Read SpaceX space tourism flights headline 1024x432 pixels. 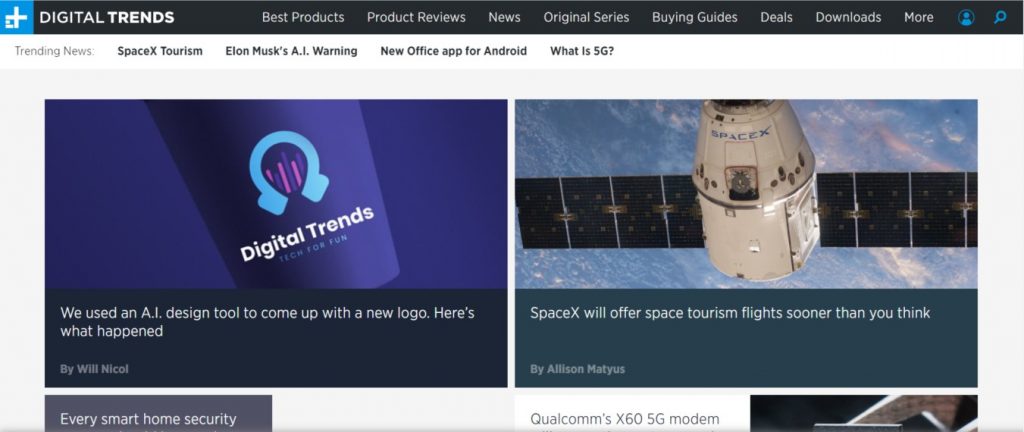click(x=730, y=313)
